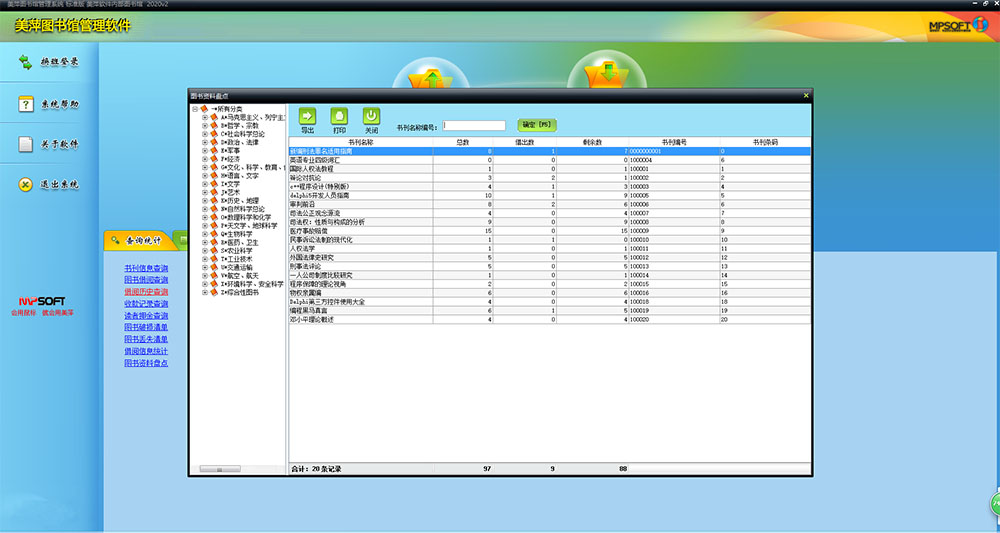
Task: Click the 确定 [F5] confirm button
Action: coord(536,125)
